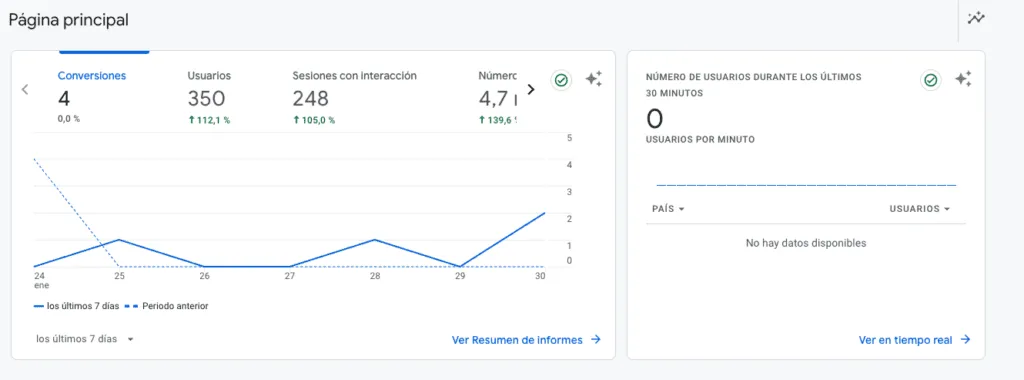The height and width of the screenshot is (380, 1024).
Task: Click the 0,0 % conversions change text
Action: (69, 119)
